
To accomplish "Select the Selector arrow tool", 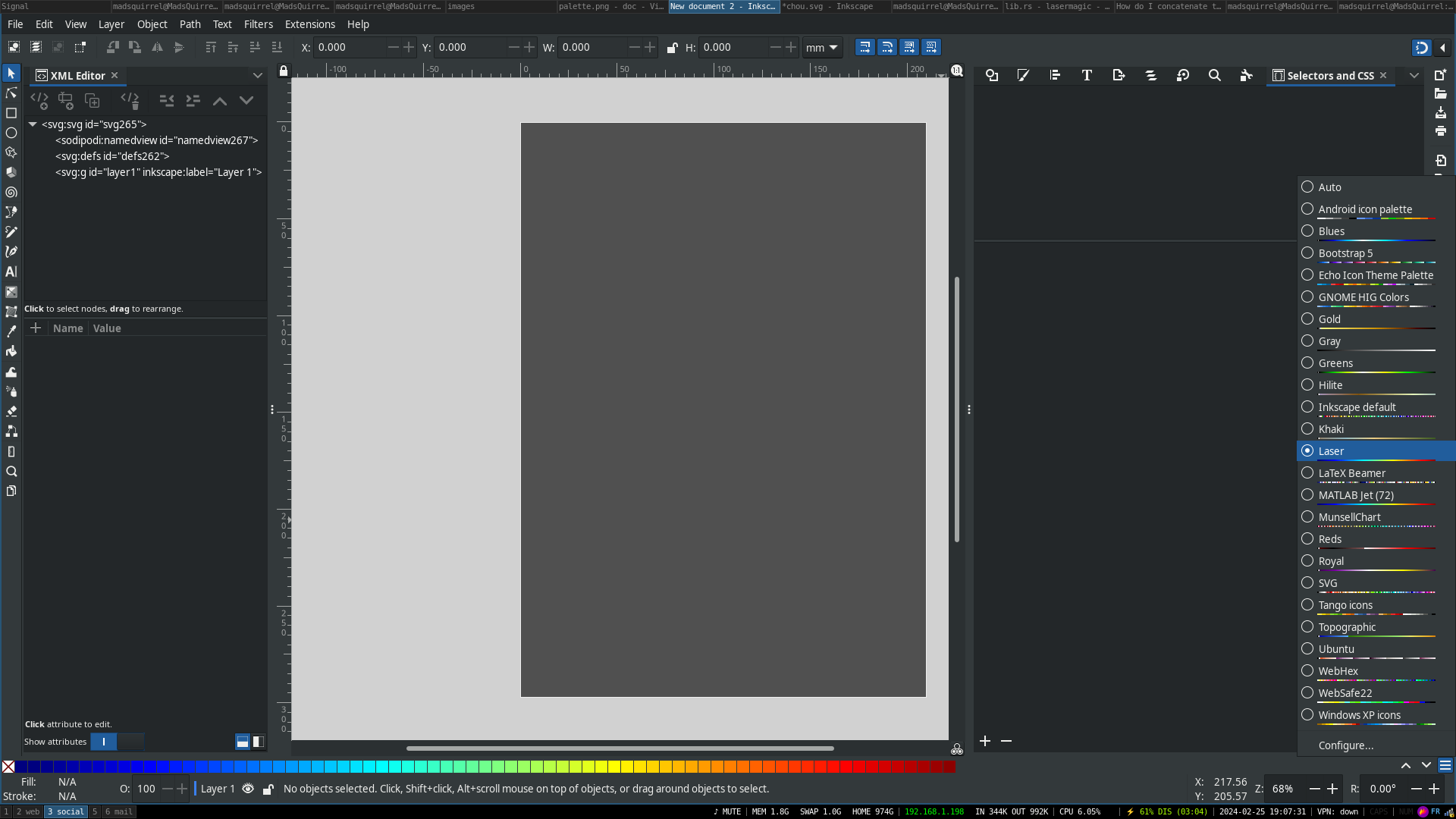I will pyautogui.click(x=11, y=74).
